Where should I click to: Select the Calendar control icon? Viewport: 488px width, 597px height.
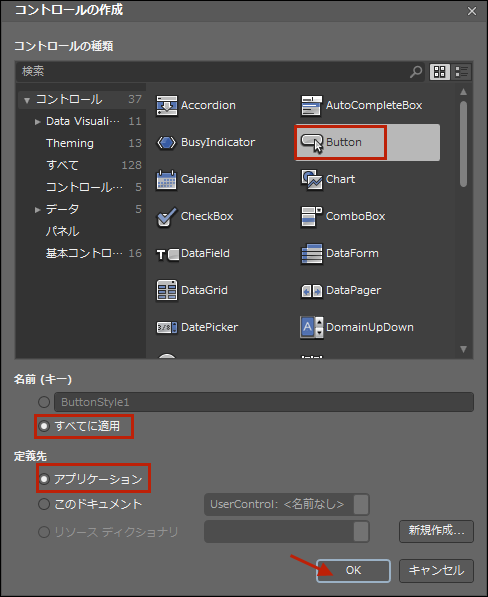pyautogui.click(x=166, y=180)
